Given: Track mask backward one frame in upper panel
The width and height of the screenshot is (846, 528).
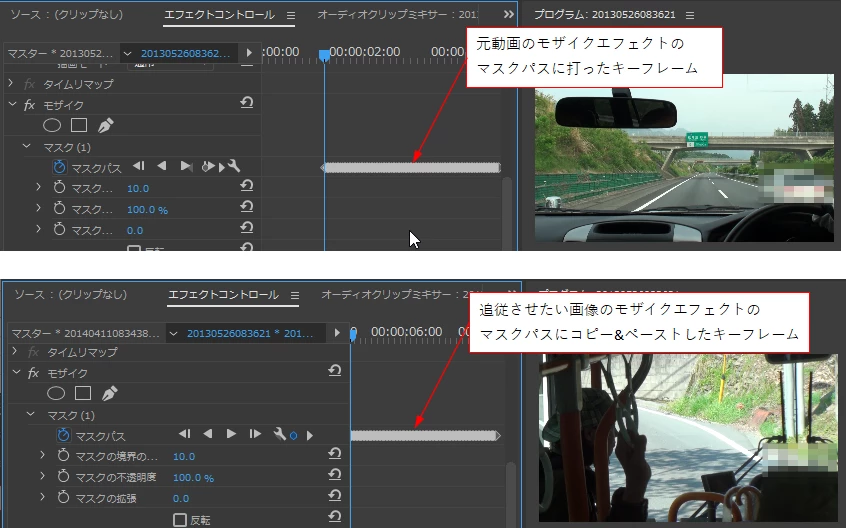Looking at the screenshot, I should coord(139,166).
